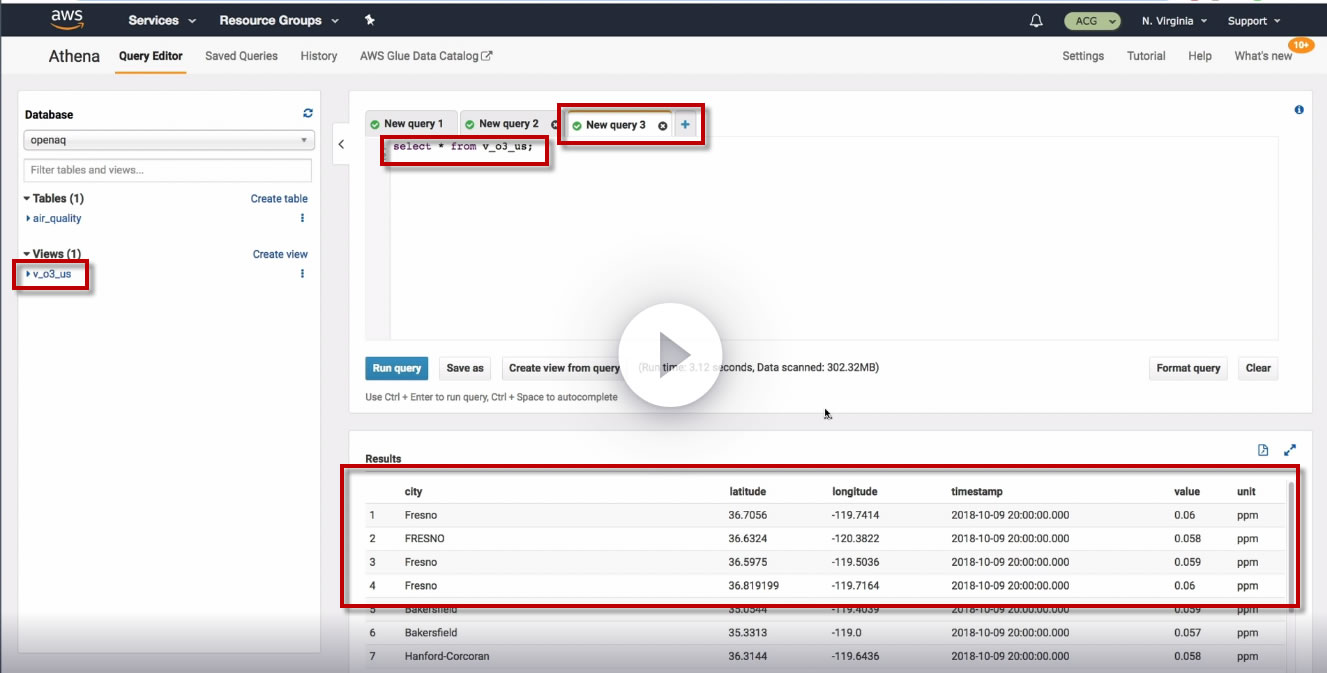Viewport: 1327px width, 673px height.
Task: Refresh the database list
Action: point(308,114)
